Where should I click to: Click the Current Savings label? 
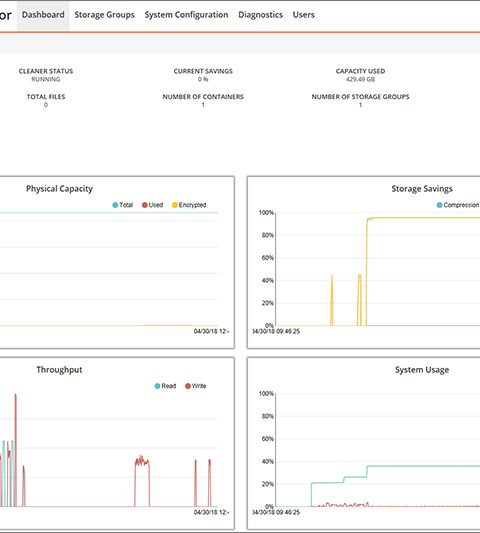coord(203,71)
